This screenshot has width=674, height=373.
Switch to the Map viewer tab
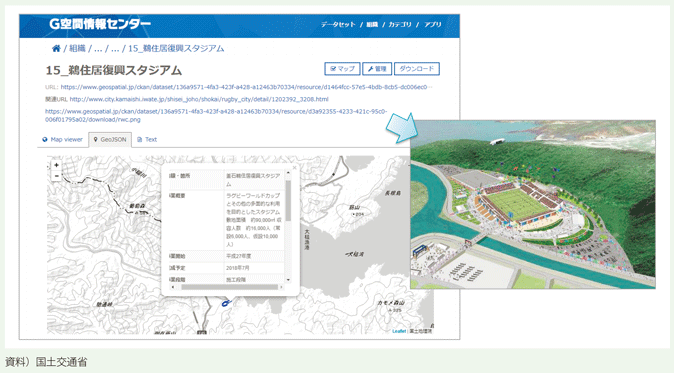(62, 139)
